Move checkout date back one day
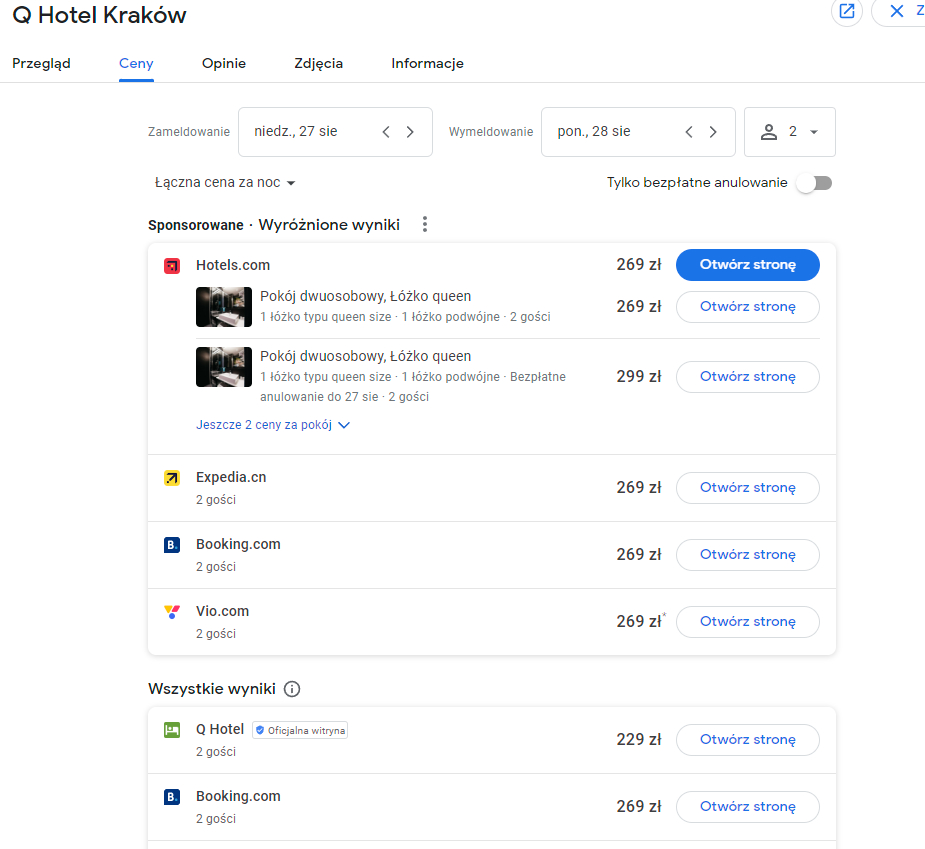The width and height of the screenshot is (925, 849). pyautogui.click(x=688, y=132)
